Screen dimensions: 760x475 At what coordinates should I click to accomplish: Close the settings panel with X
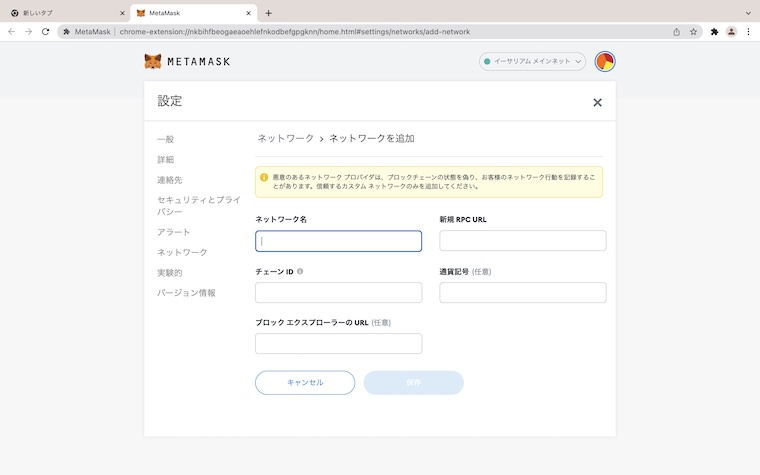(x=597, y=102)
